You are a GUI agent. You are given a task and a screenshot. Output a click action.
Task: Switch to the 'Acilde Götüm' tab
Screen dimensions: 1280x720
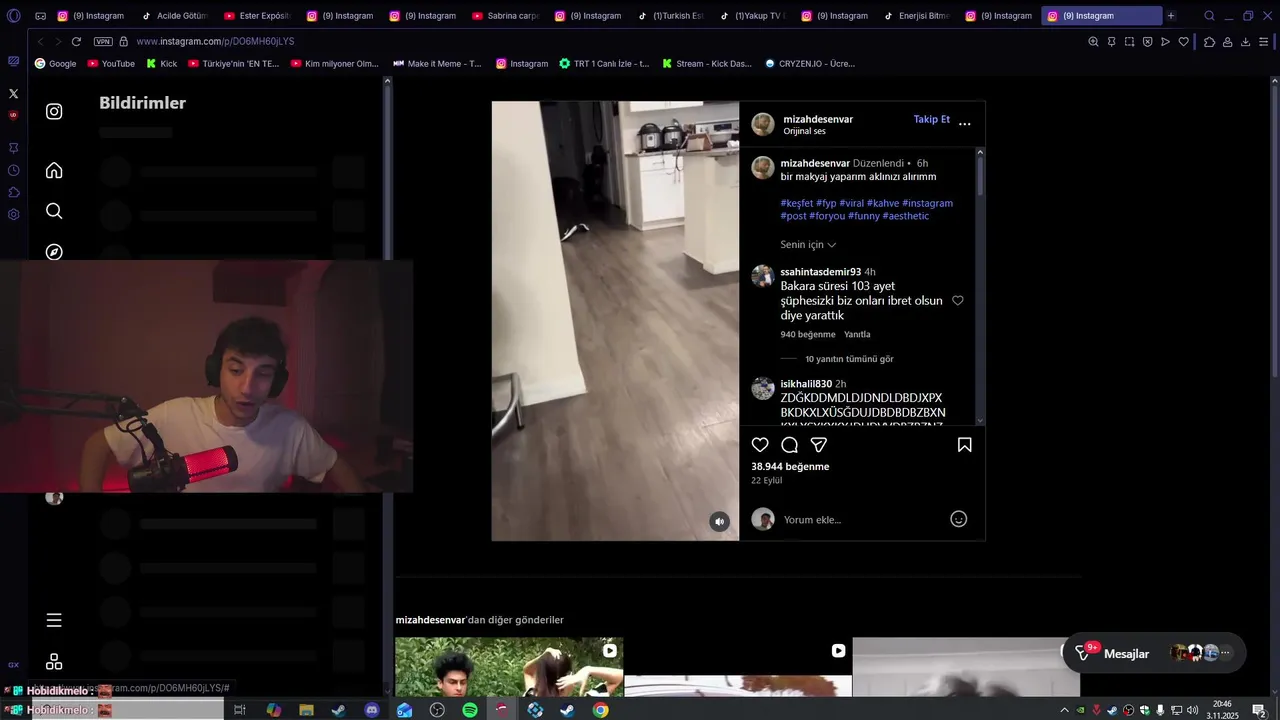point(174,16)
